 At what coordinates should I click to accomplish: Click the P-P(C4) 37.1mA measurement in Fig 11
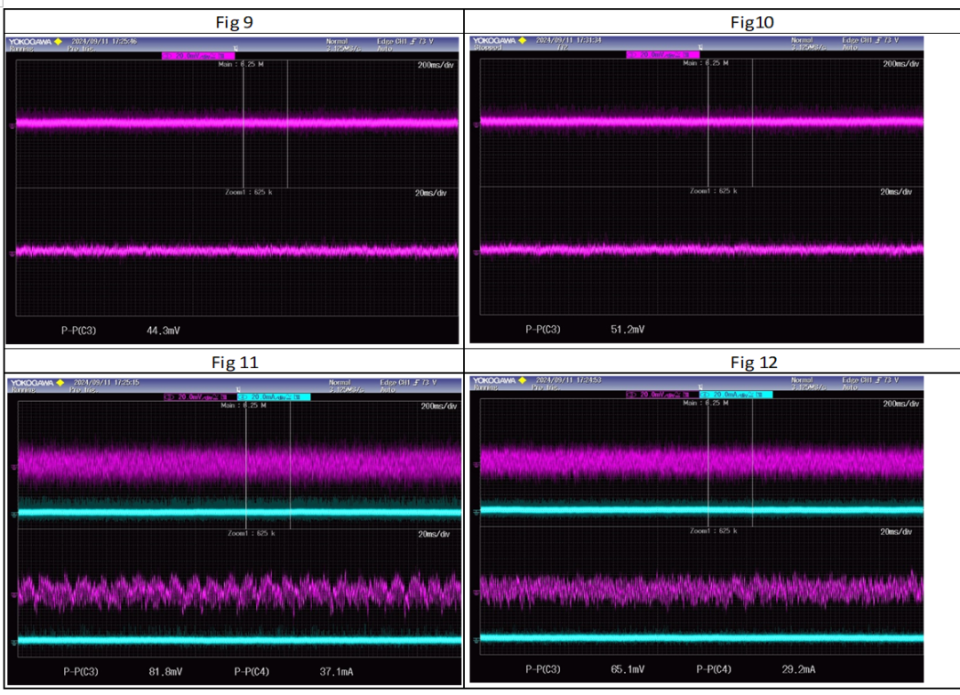pos(293,672)
